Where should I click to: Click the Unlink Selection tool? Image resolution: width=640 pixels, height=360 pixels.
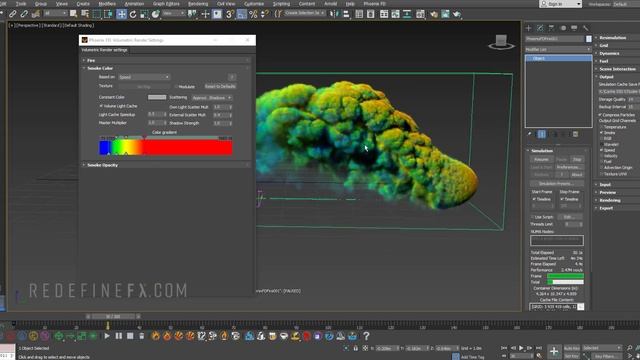tap(24, 14)
